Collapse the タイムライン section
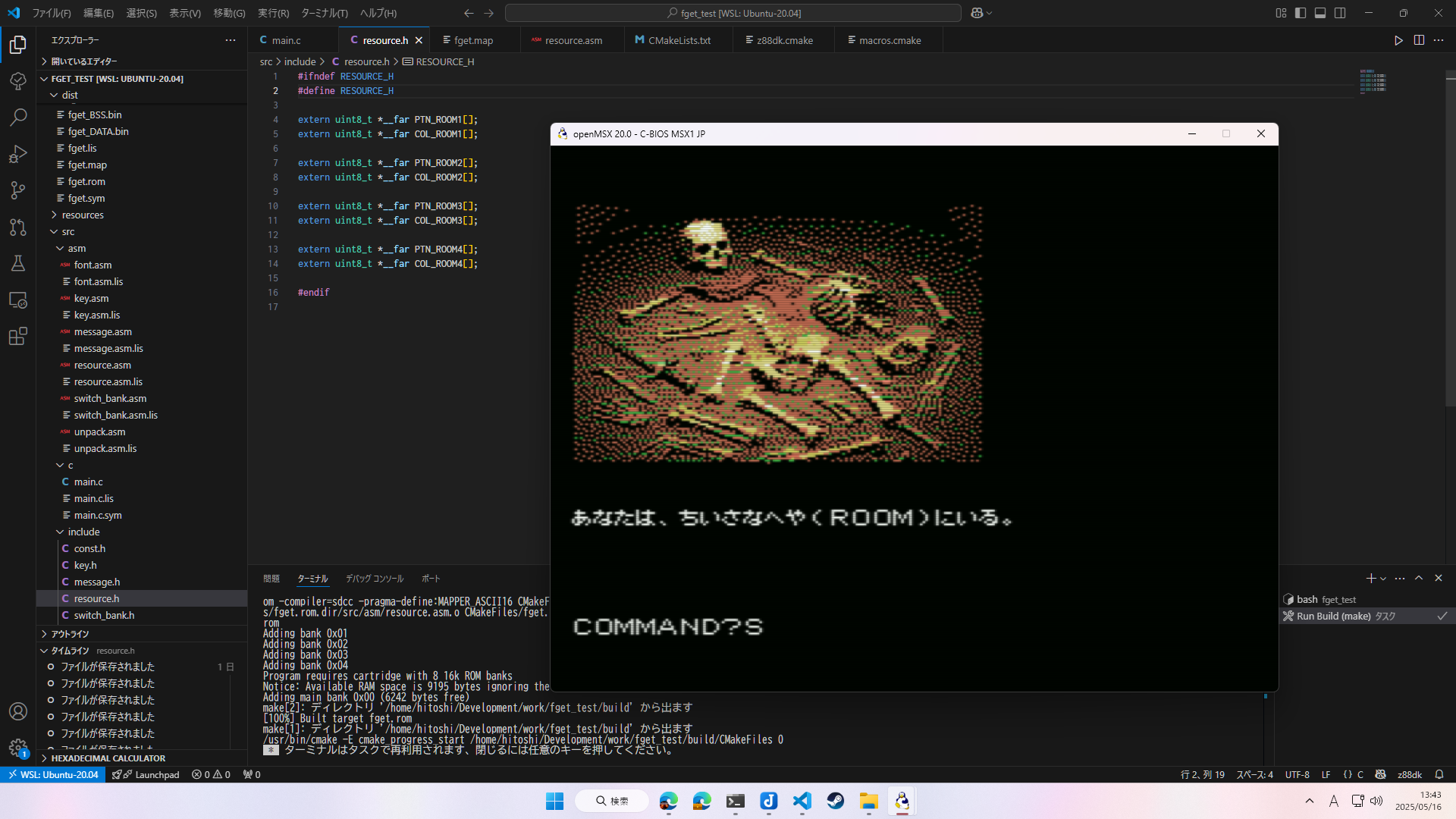The height and width of the screenshot is (819, 1456). [70, 650]
